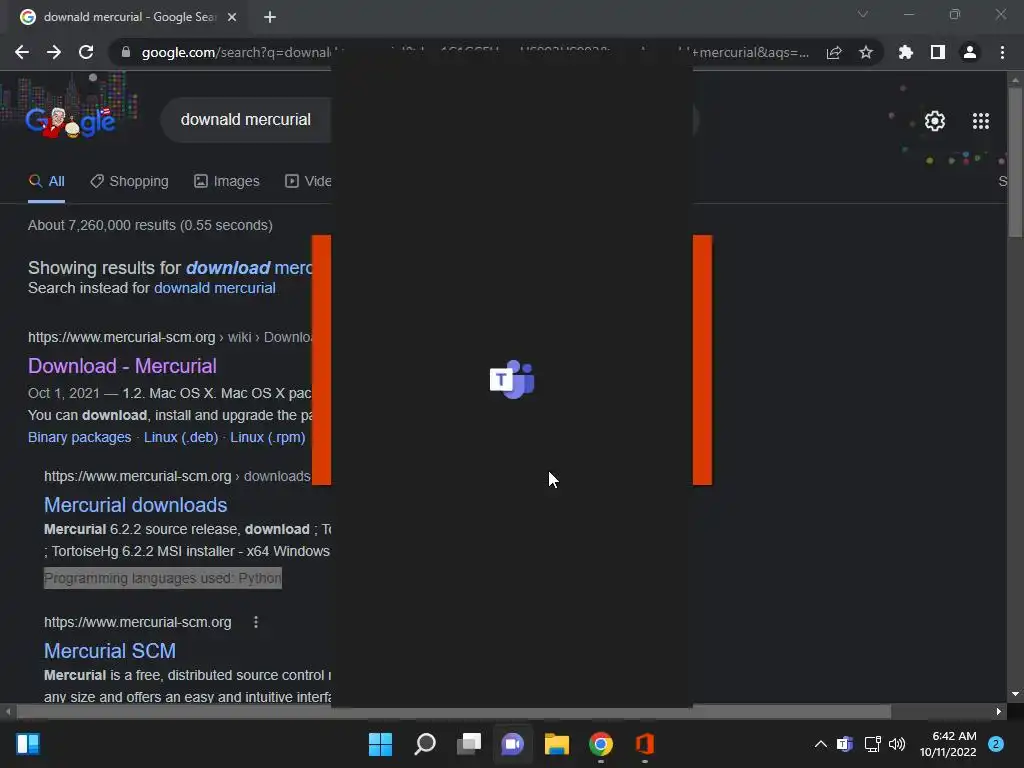The height and width of the screenshot is (768, 1024).
Task: Share this page from the address bar
Action: 834,52
